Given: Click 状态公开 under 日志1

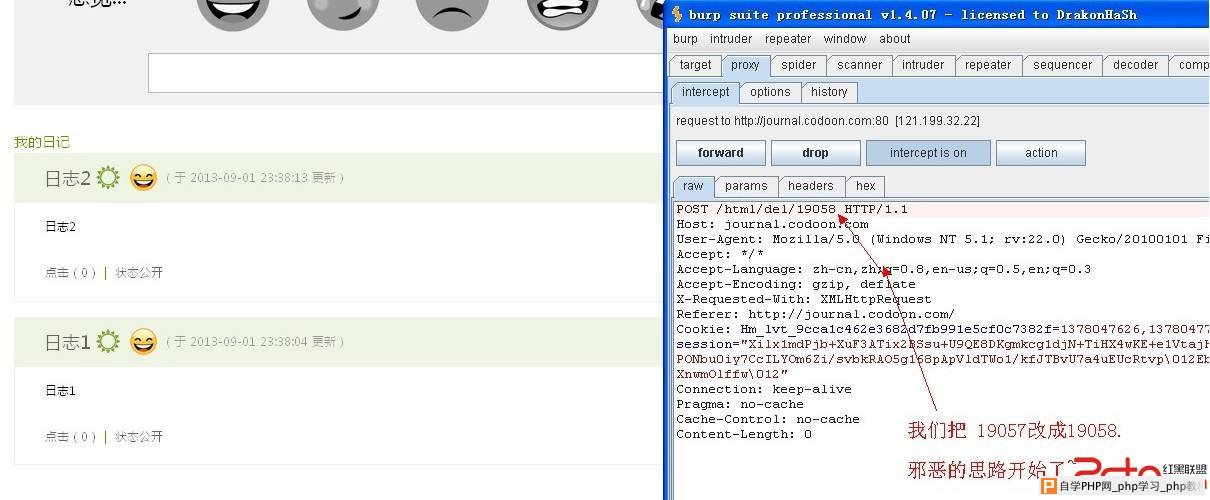Looking at the screenshot, I should click(138, 436).
